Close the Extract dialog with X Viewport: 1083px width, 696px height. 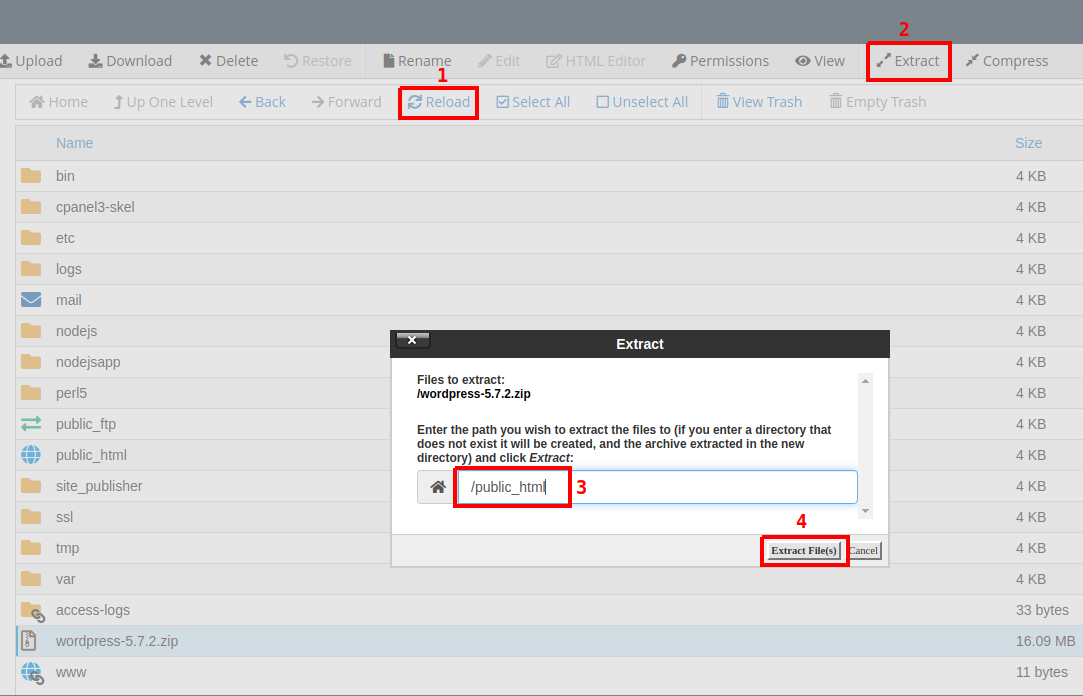pos(412,341)
